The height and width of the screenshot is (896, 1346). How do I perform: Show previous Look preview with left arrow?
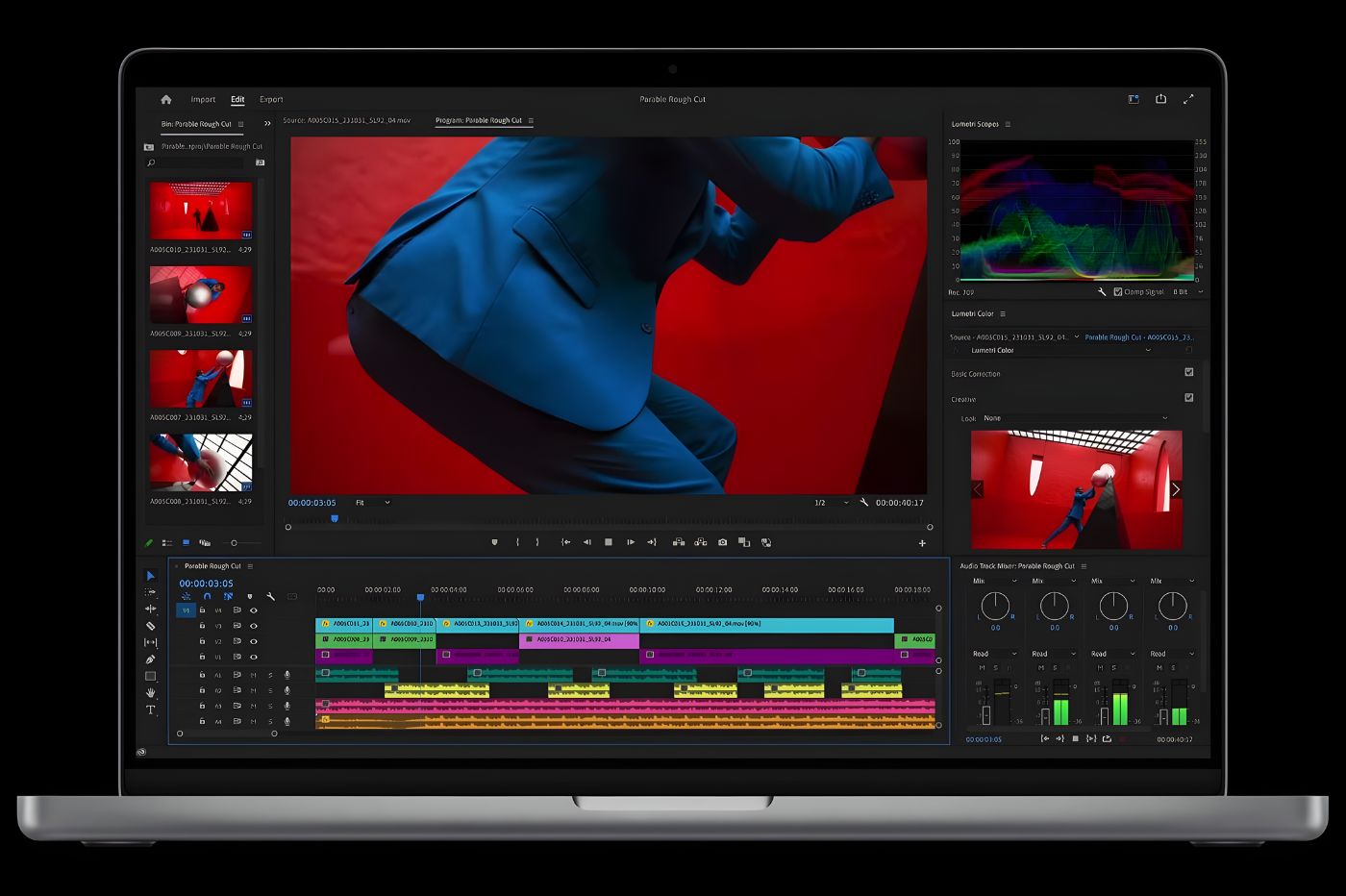(x=978, y=489)
